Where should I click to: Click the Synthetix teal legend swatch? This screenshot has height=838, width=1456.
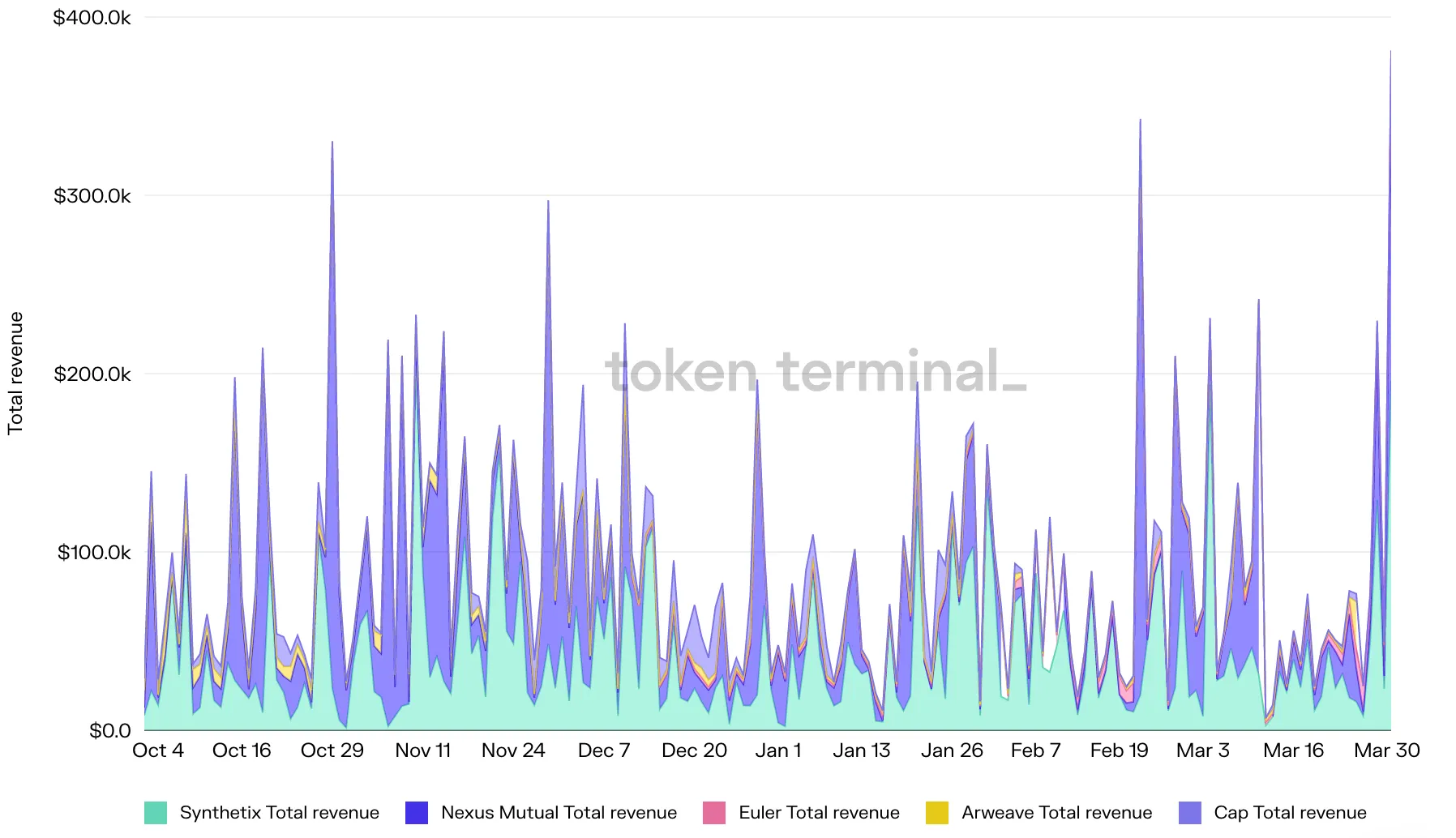tap(156, 812)
